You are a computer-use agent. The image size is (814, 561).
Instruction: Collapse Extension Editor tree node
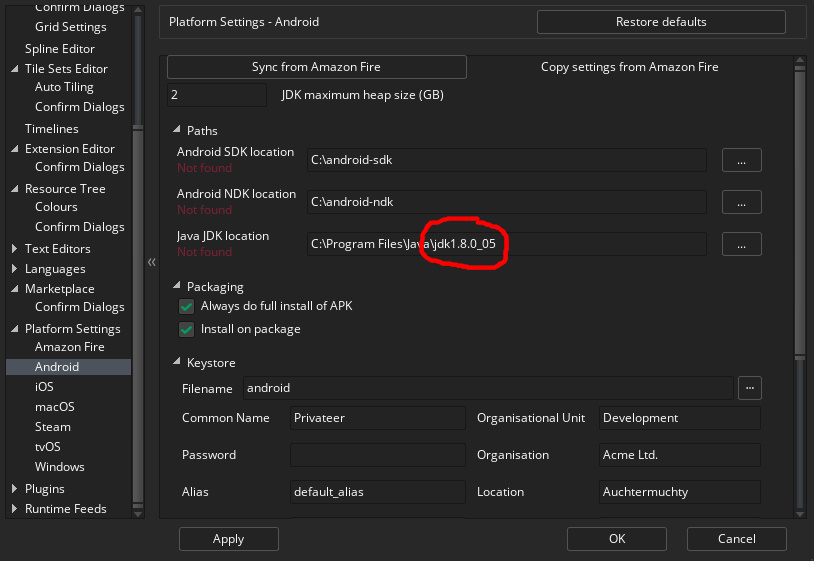pos(15,149)
